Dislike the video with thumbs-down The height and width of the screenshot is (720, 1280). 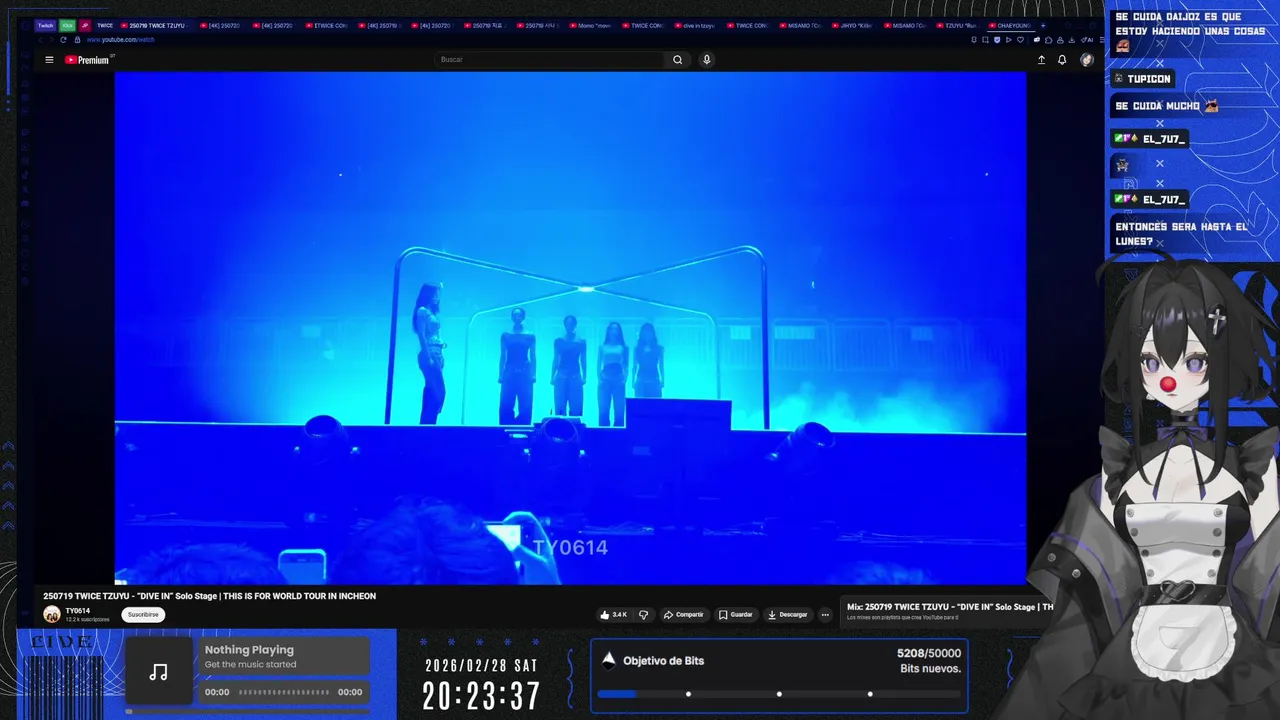click(x=644, y=615)
